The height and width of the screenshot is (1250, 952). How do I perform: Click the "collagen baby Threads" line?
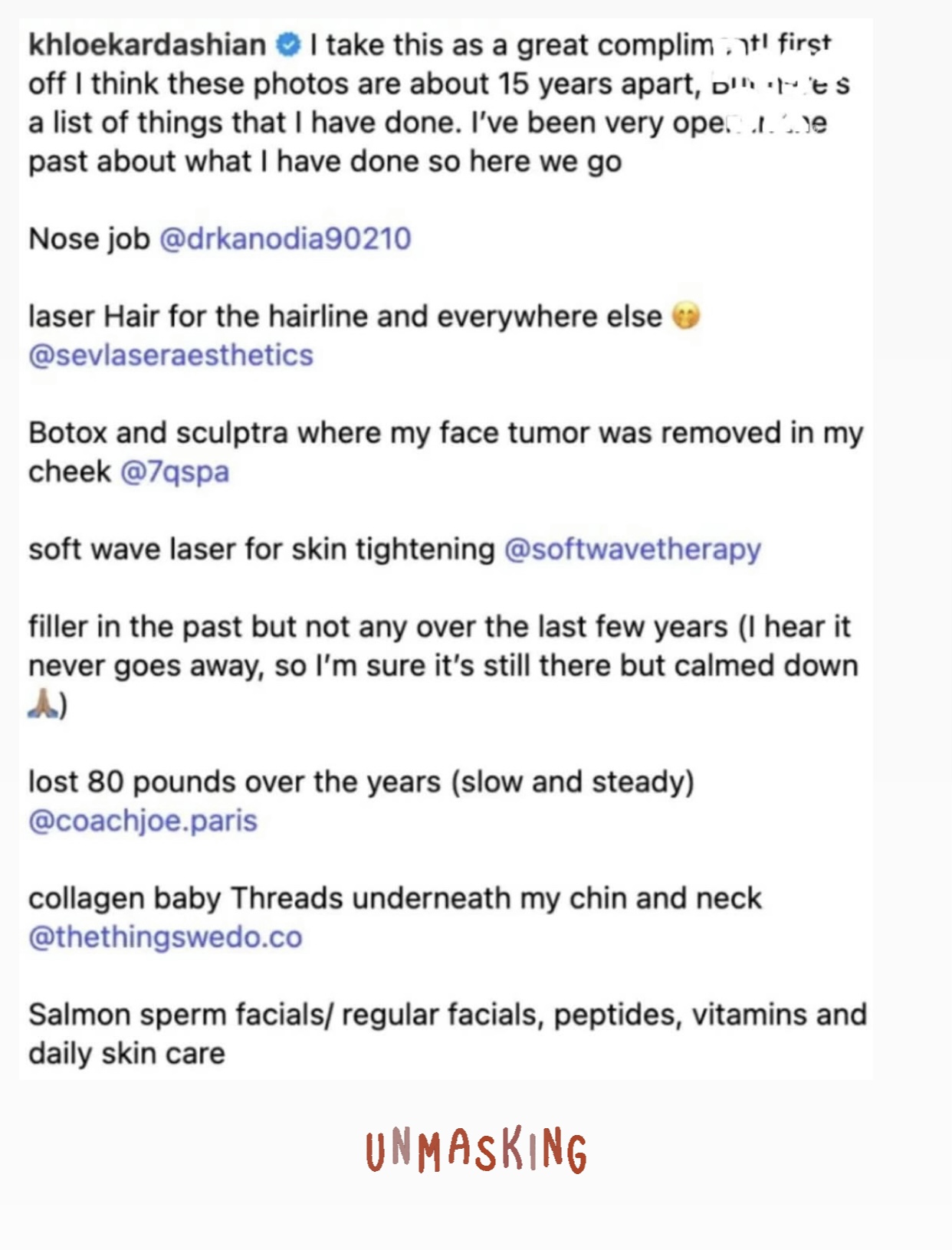pos(395,898)
